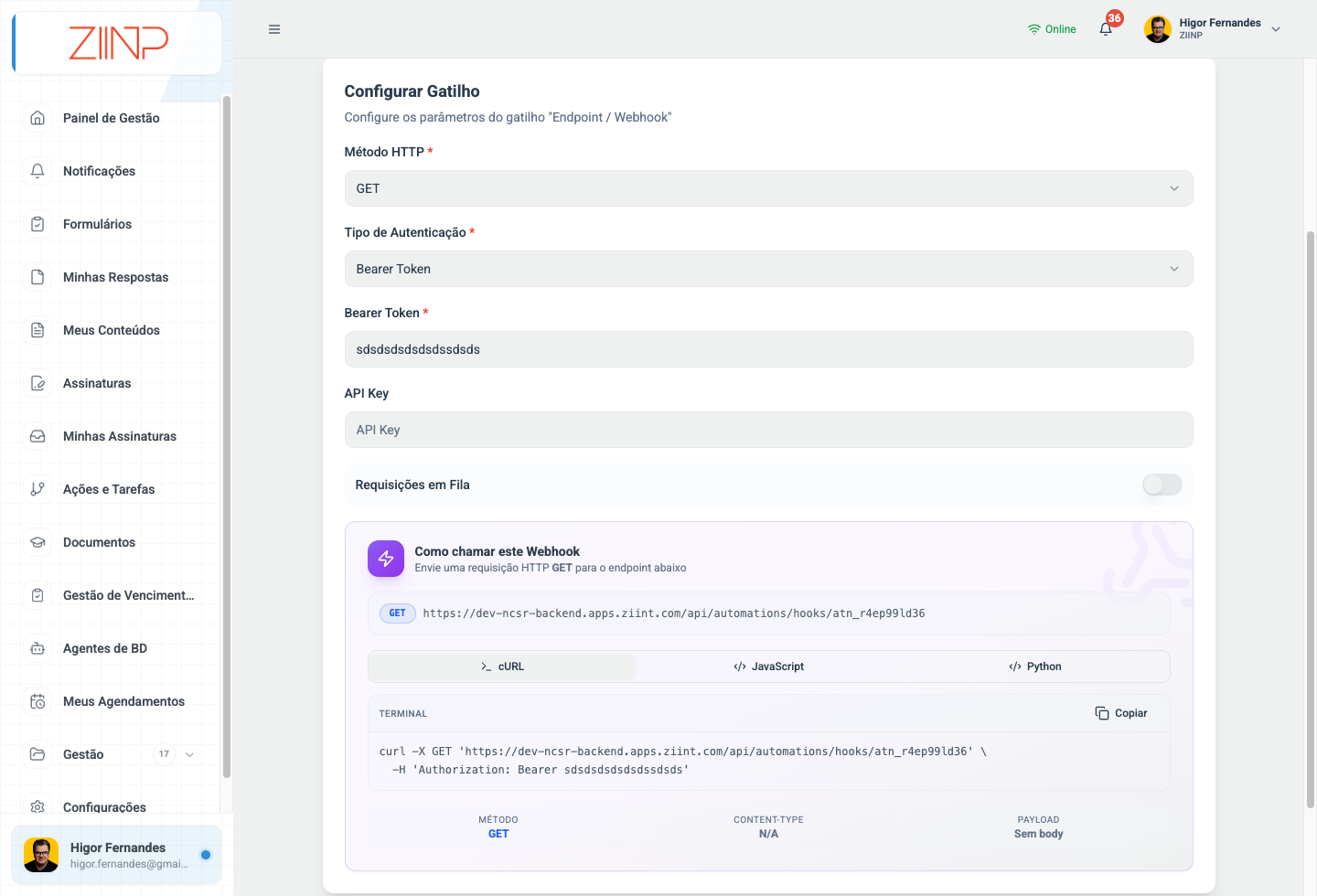Click the Painel de Gestão home icon
The image size is (1317, 896).
[37, 118]
